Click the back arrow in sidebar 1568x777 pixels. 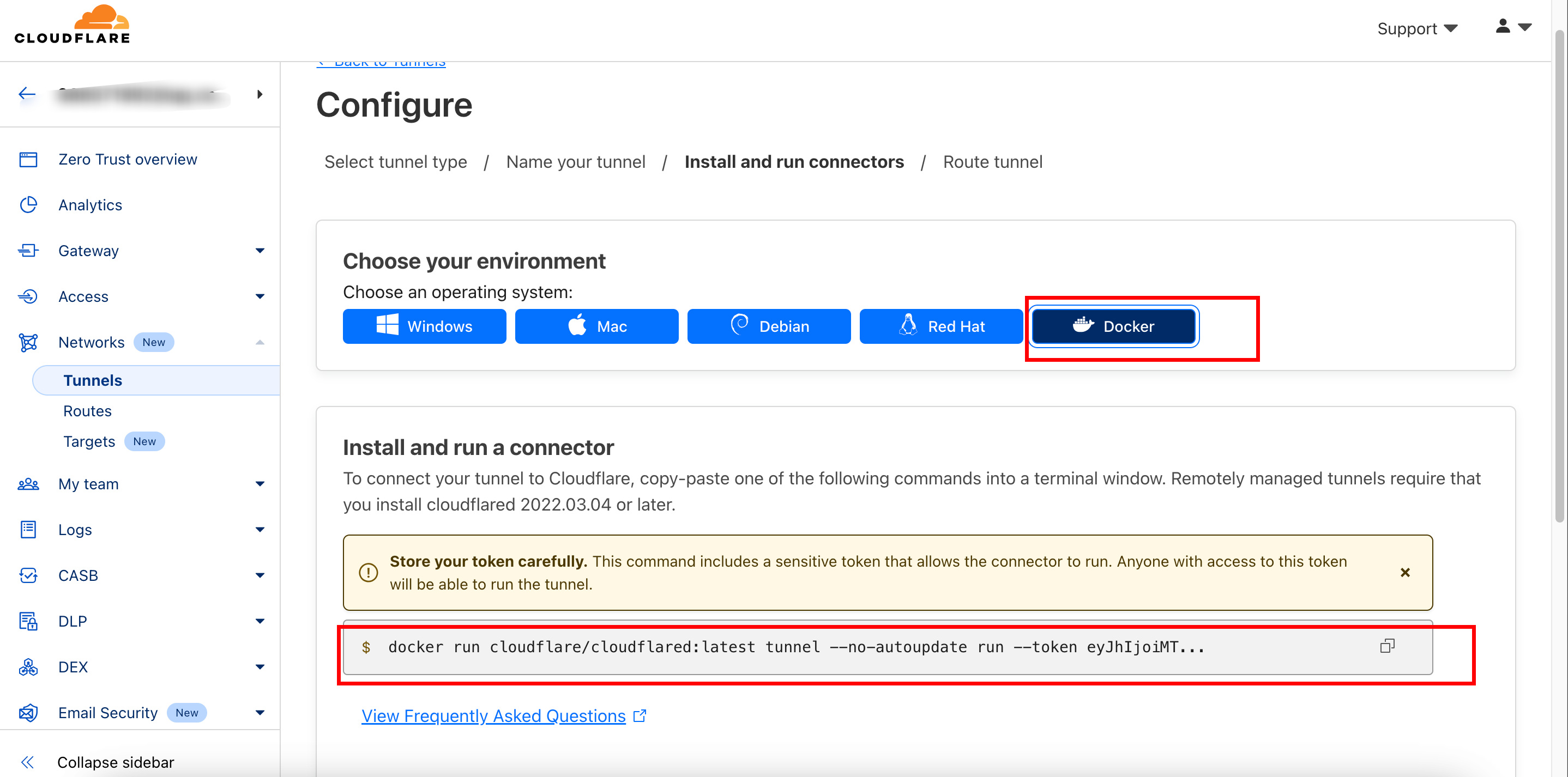pos(27,94)
